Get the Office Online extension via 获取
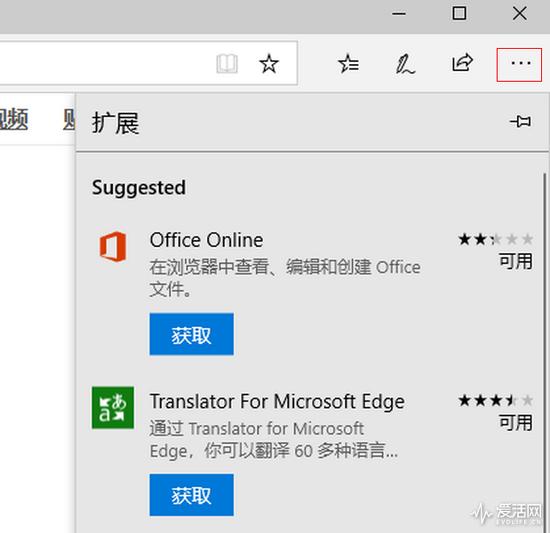 point(192,334)
